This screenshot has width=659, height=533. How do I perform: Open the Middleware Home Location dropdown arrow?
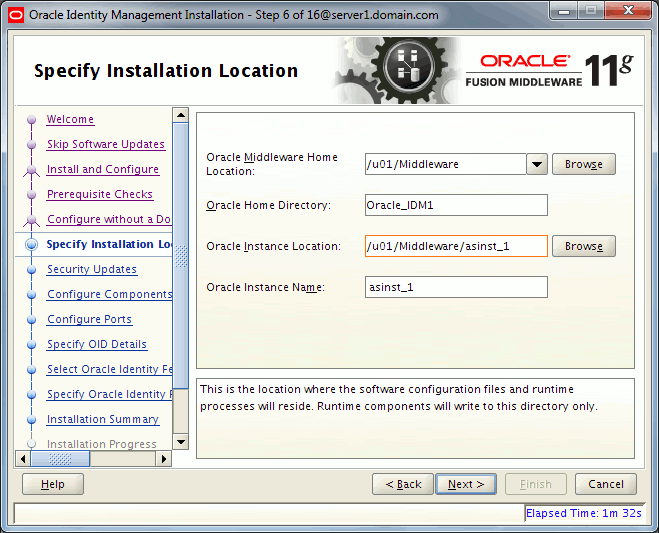click(x=537, y=164)
